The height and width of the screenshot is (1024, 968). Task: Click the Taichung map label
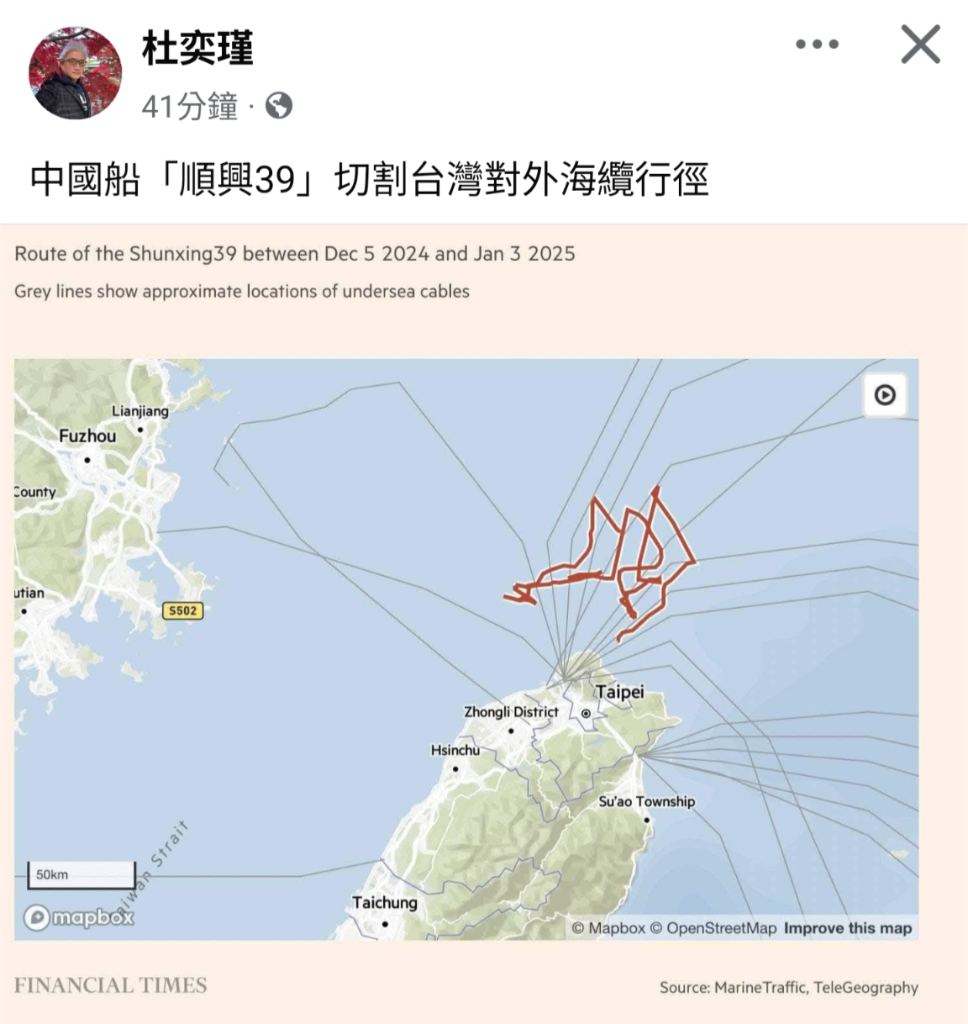pos(385,903)
